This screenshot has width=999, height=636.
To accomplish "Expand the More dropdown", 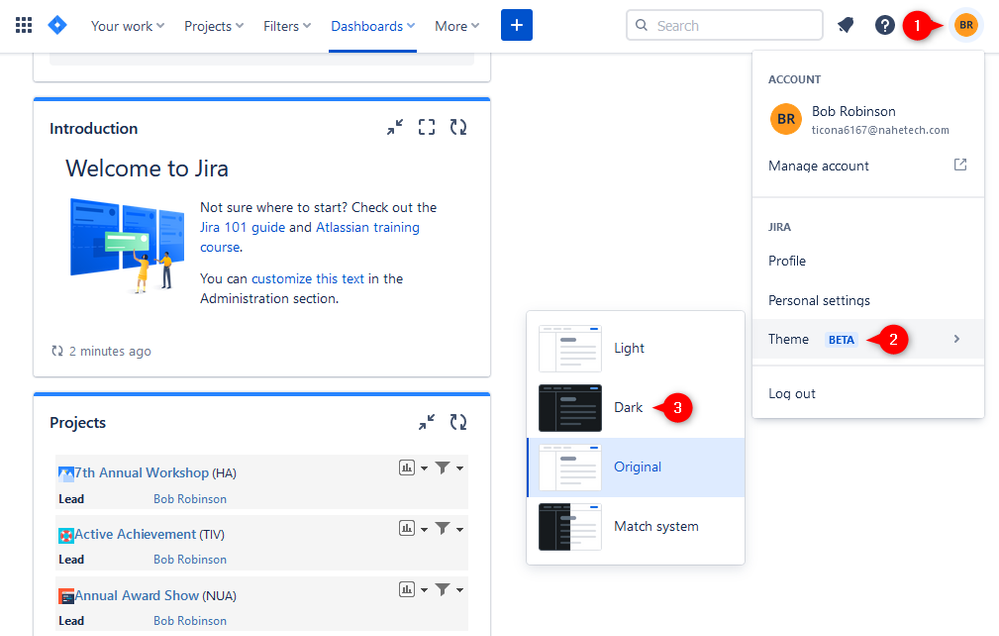I will click(x=457, y=26).
